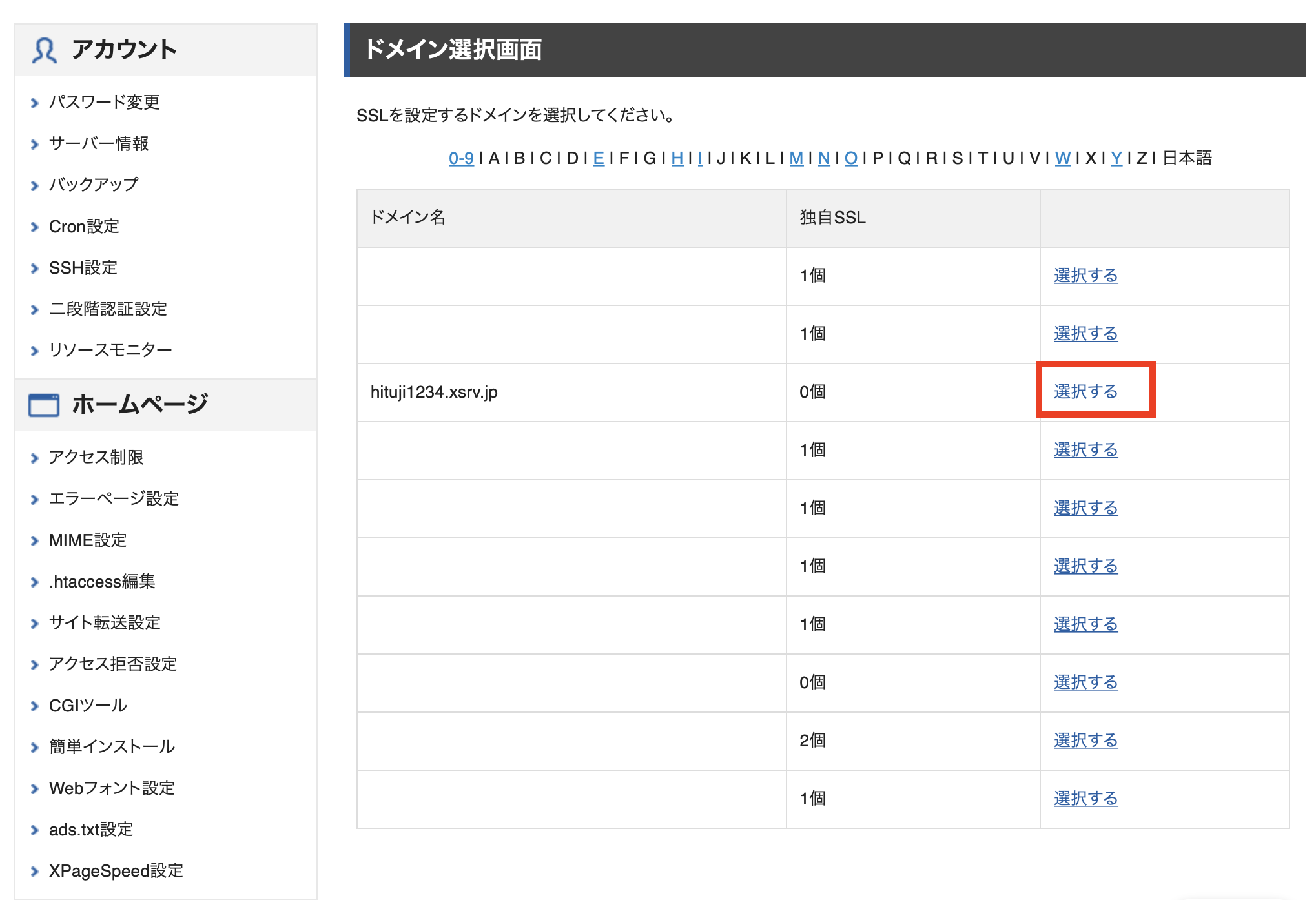Screen dimensions: 1316x900
Task: Open the 二段階認証設定 settings
Action: 107,309
